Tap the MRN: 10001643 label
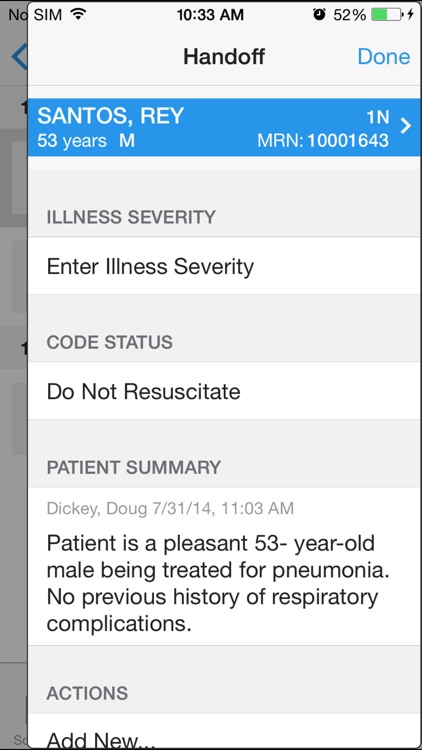 [323, 141]
